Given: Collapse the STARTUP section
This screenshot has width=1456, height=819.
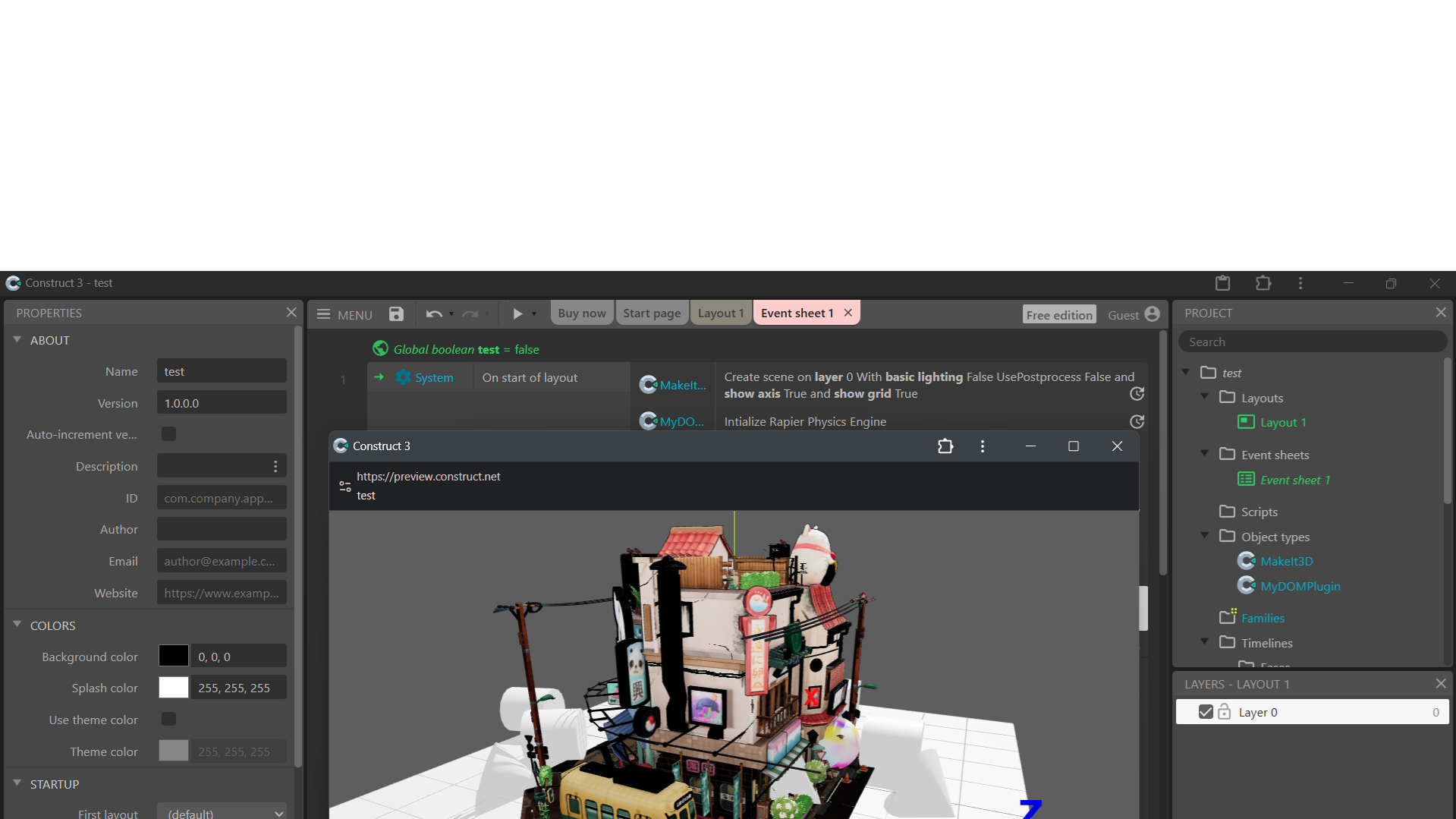Looking at the screenshot, I should click(17, 783).
